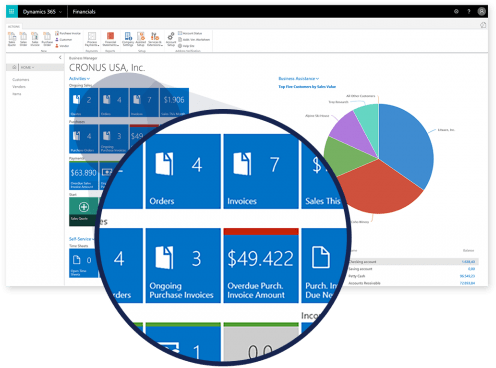
Task: Open the settings gear in top bar
Action: pyautogui.click(x=456, y=12)
